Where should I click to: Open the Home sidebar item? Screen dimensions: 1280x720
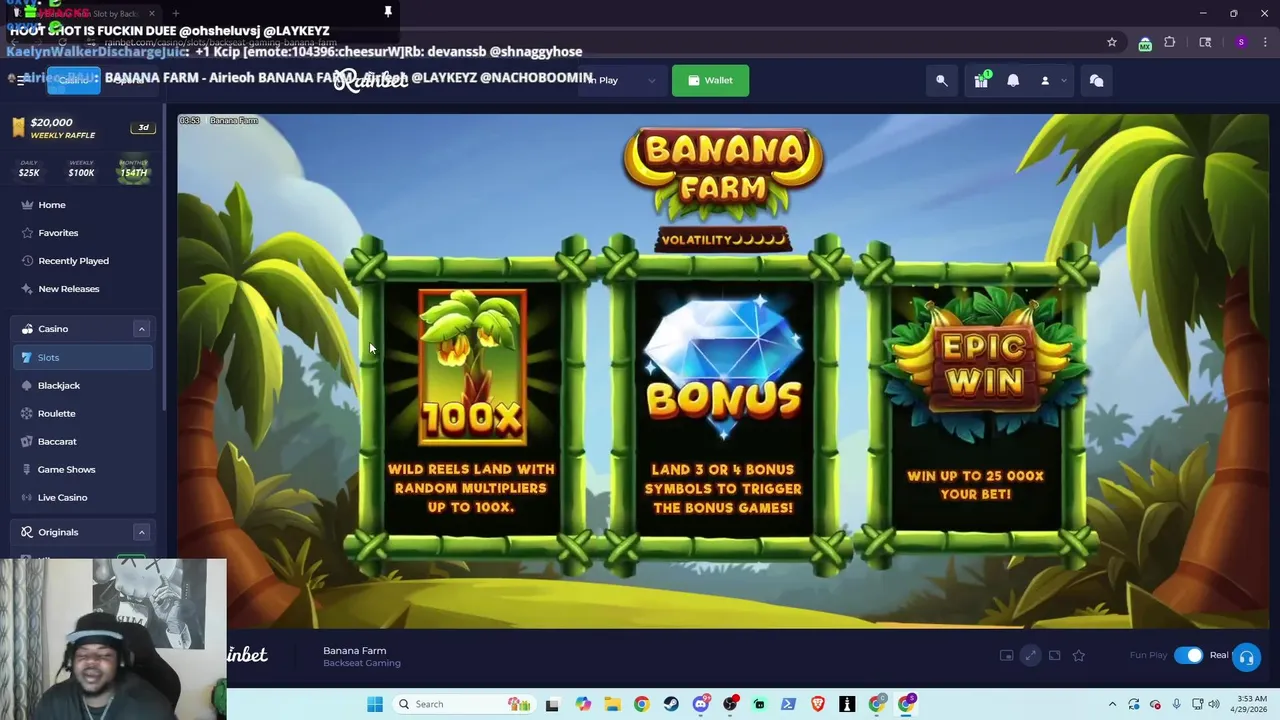point(82,205)
